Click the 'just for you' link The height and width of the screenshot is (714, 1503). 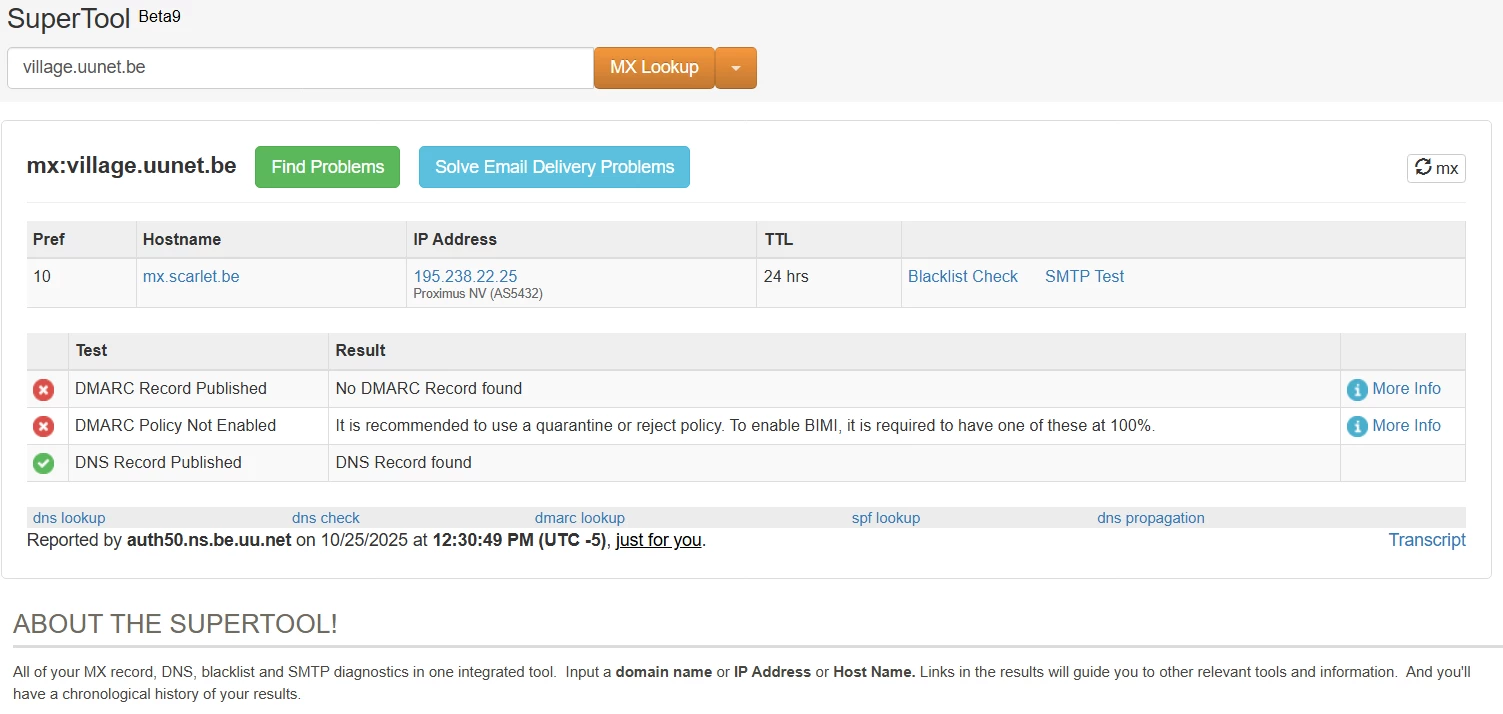pyautogui.click(x=658, y=540)
